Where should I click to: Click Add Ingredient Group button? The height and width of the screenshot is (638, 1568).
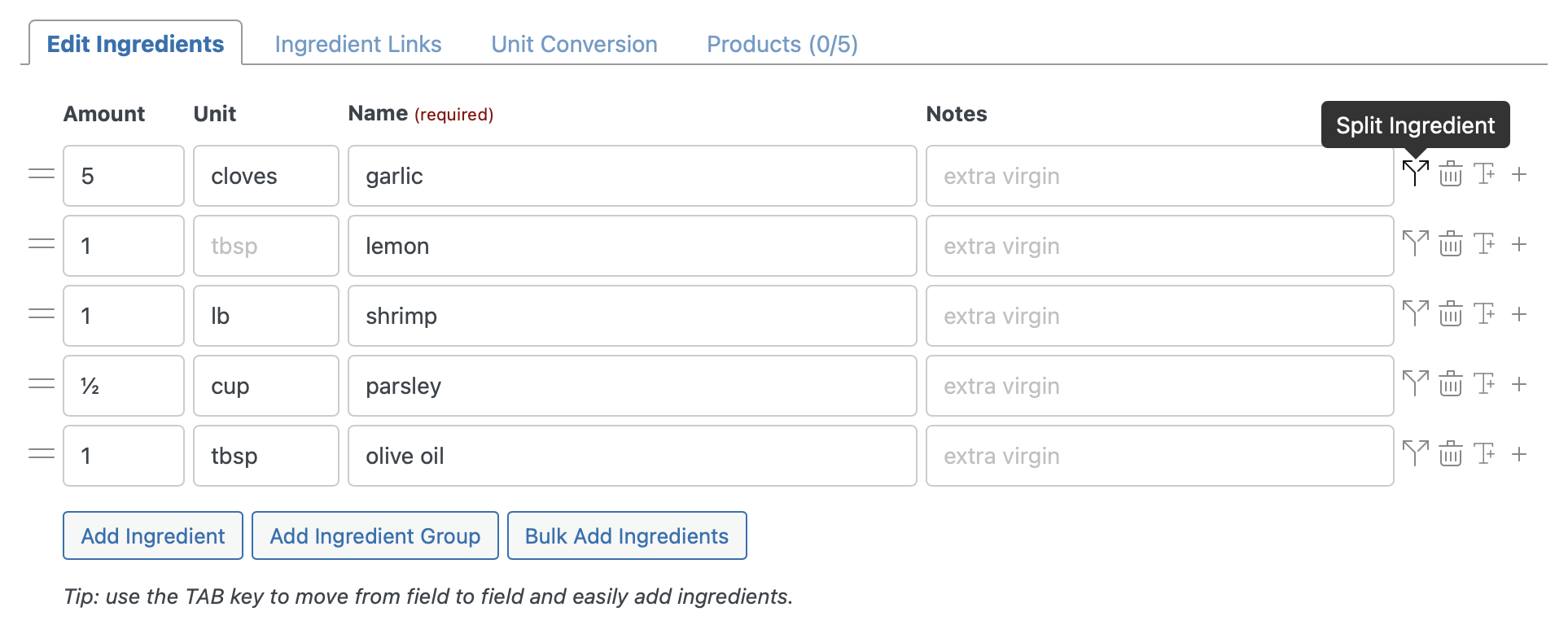[x=374, y=535]
